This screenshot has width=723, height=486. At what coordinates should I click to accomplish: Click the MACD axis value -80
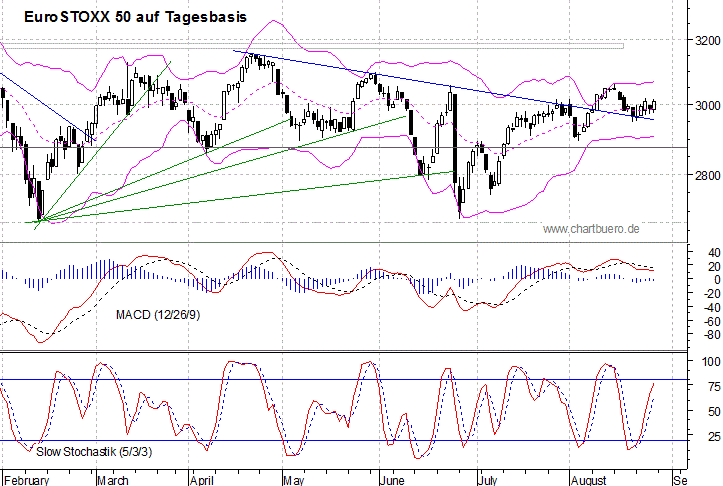711,335
